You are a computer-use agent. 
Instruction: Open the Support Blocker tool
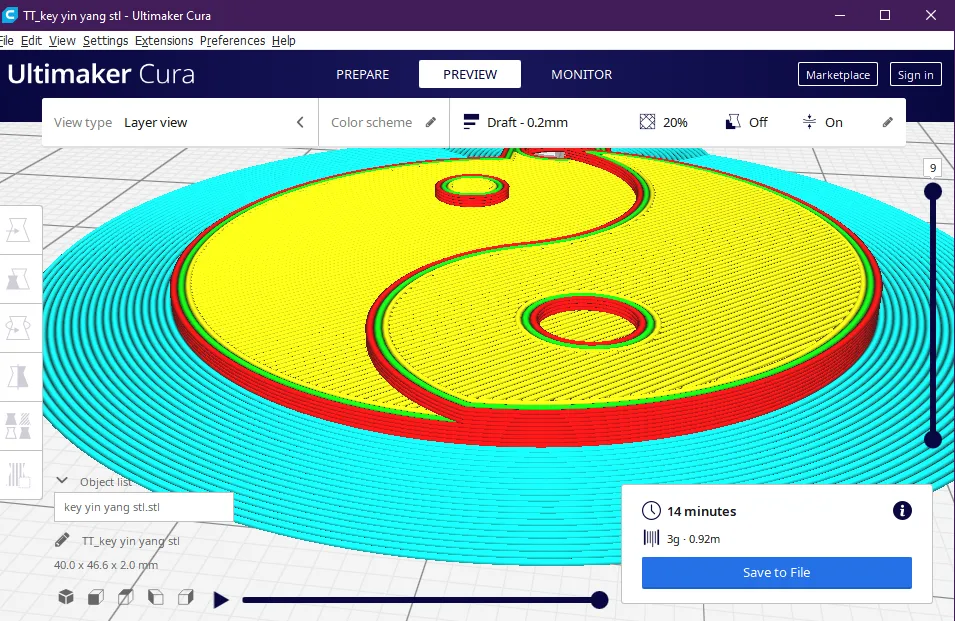pos(18,475)
